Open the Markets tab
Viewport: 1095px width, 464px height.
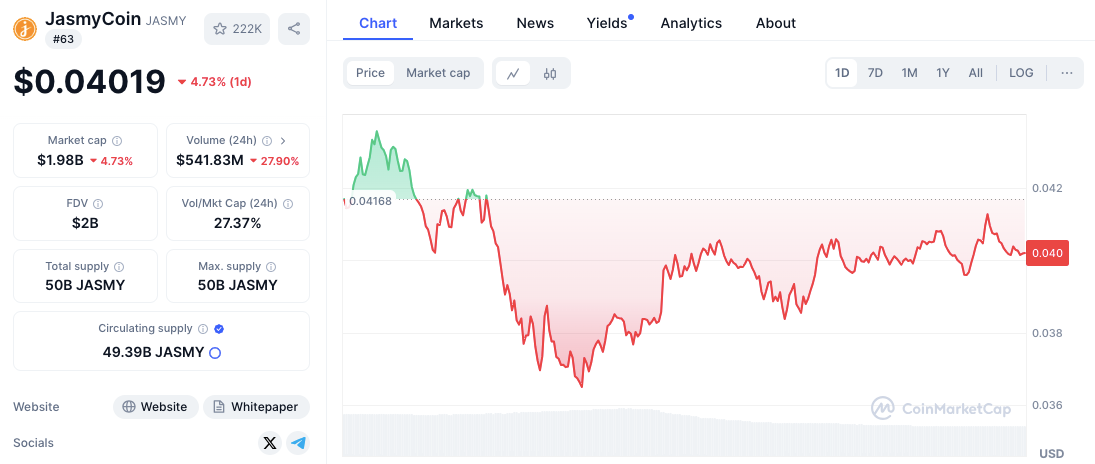click(x=456, y=23)
